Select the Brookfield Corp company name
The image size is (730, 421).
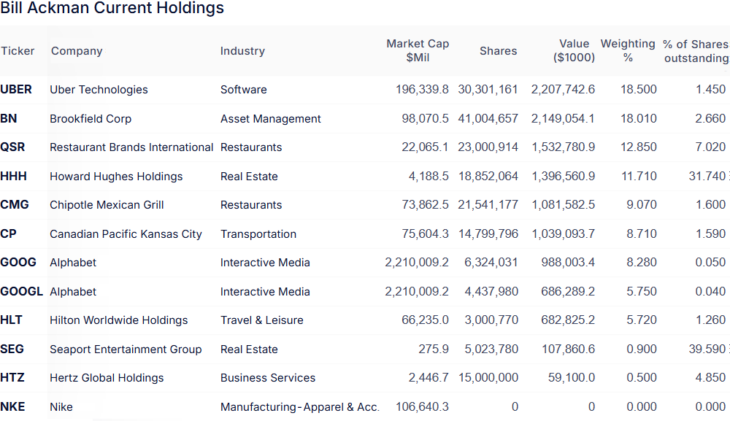click(90, 119)
